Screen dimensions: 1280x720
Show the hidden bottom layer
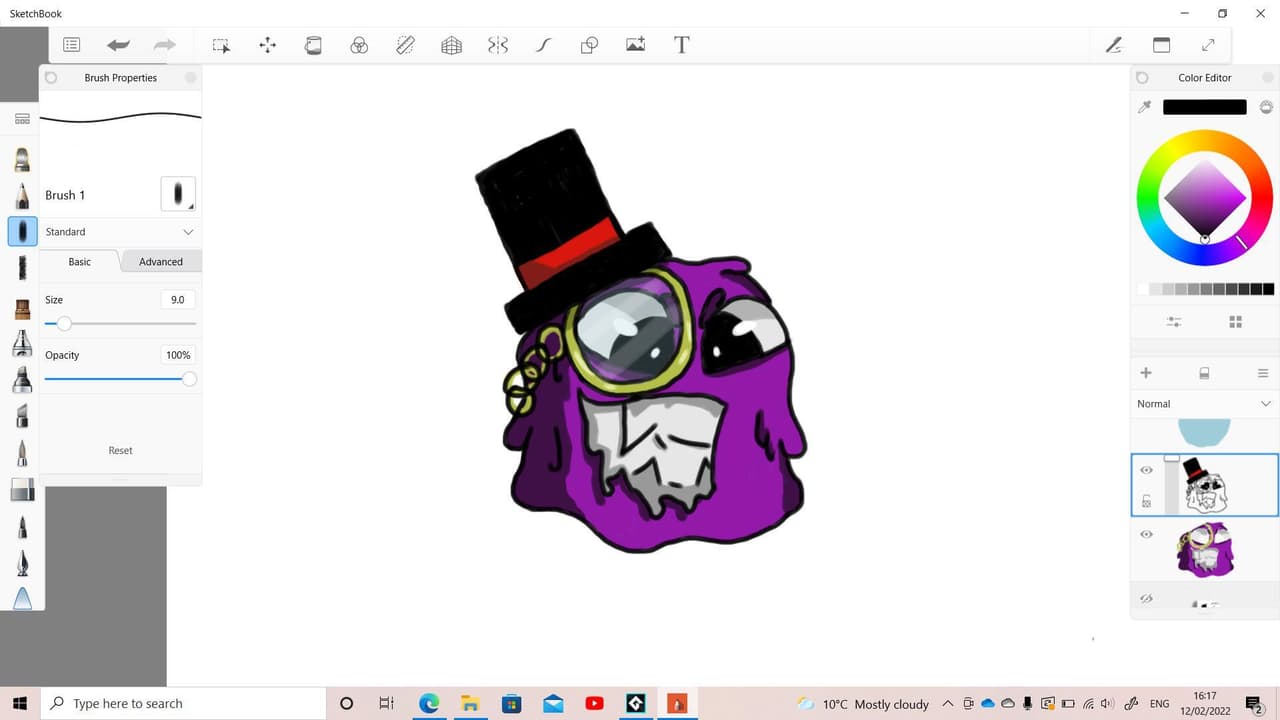tap(1146, 598)
